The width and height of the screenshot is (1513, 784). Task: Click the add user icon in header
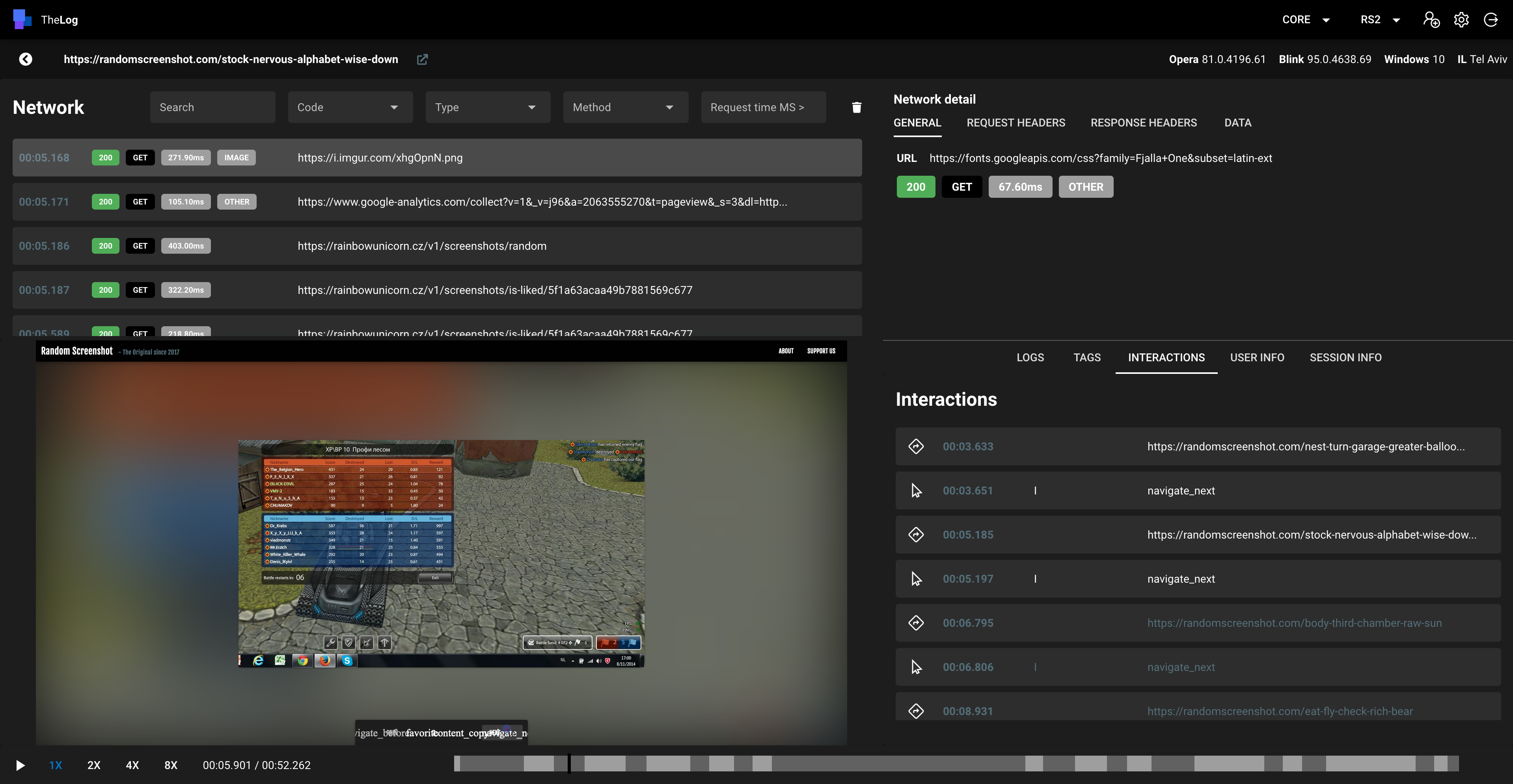click(x=1431, y=20)
